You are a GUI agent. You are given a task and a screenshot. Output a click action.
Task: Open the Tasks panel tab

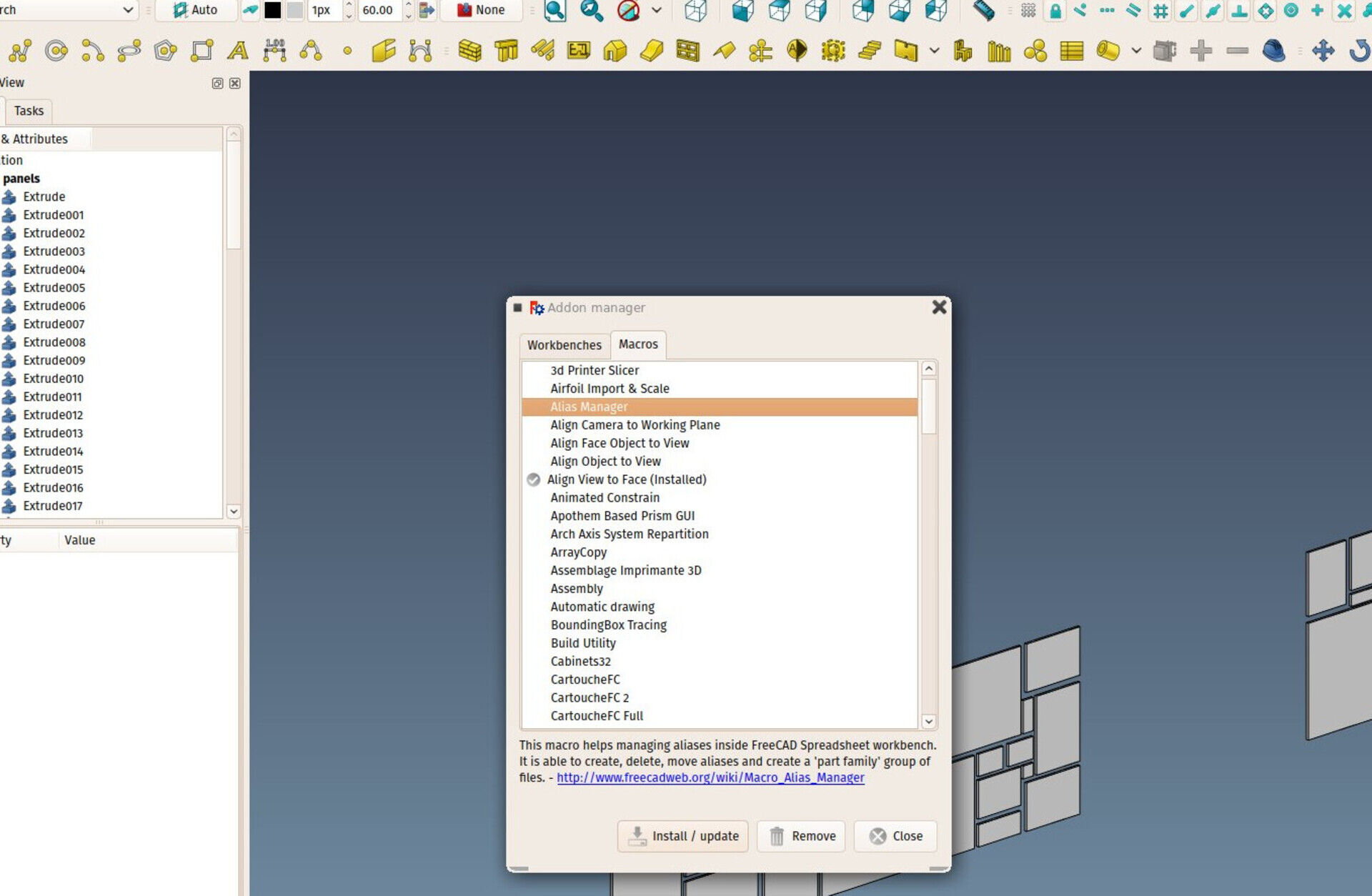29,111
